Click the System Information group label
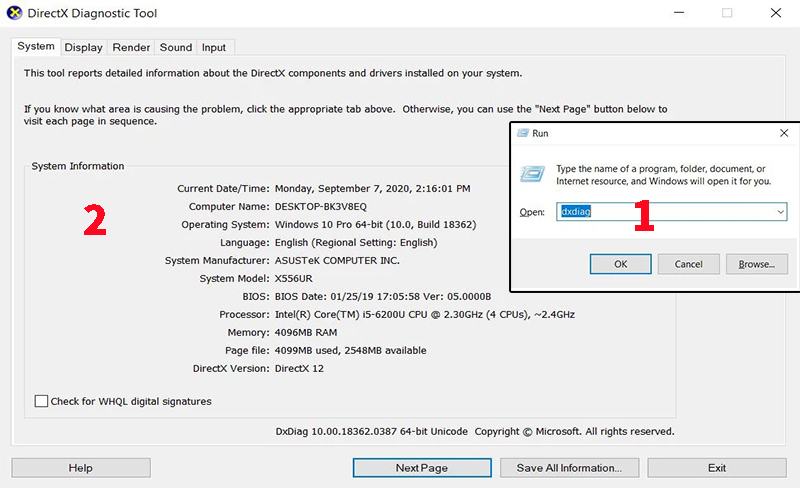 (x=78, y=166)
